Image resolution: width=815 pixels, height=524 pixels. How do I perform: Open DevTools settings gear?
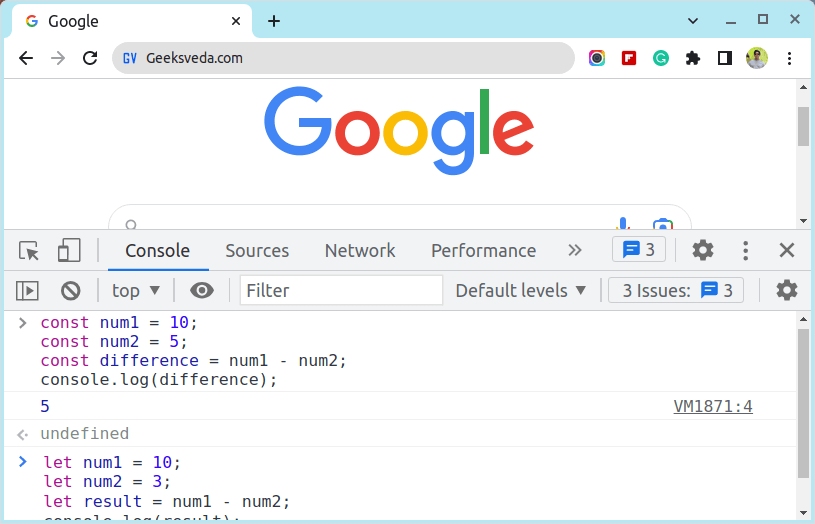pos(703,250)
